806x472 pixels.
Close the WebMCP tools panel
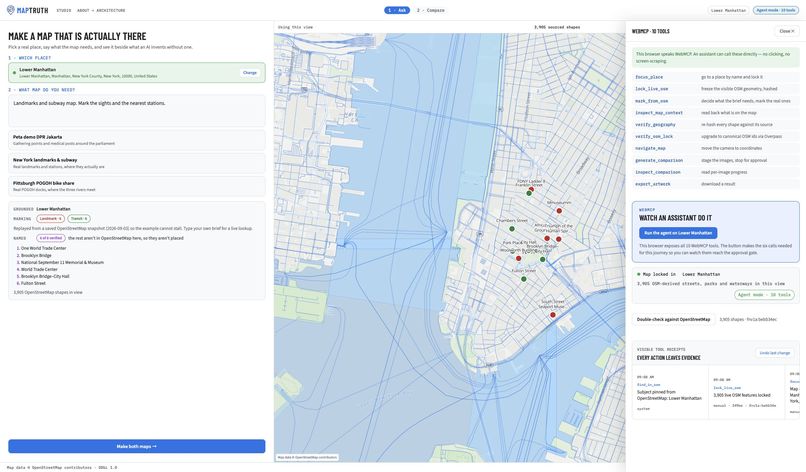[x=786, y=31]
